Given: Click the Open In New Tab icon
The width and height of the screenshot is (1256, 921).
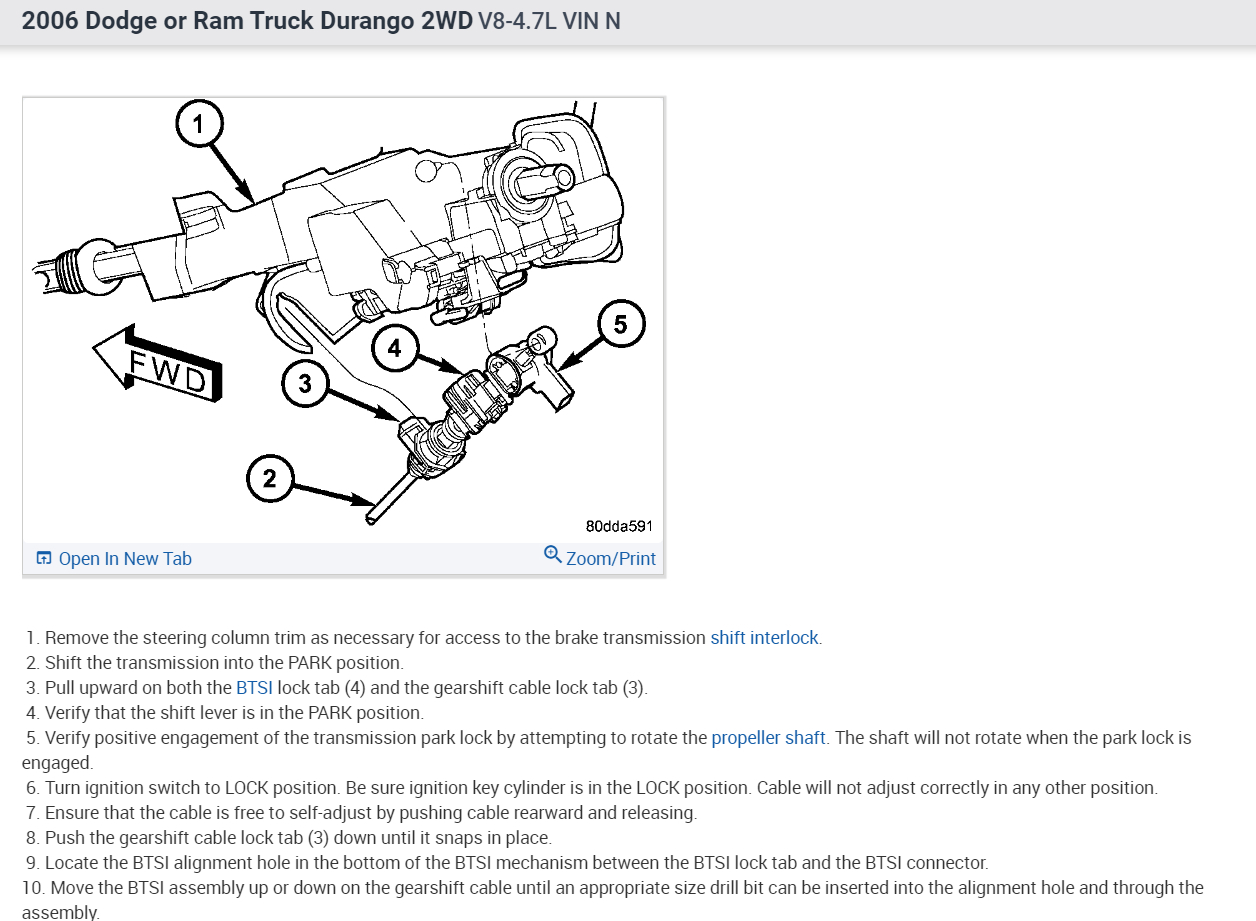Looking at the screenshot, I should pyautogui.click(x=43, y=559).
